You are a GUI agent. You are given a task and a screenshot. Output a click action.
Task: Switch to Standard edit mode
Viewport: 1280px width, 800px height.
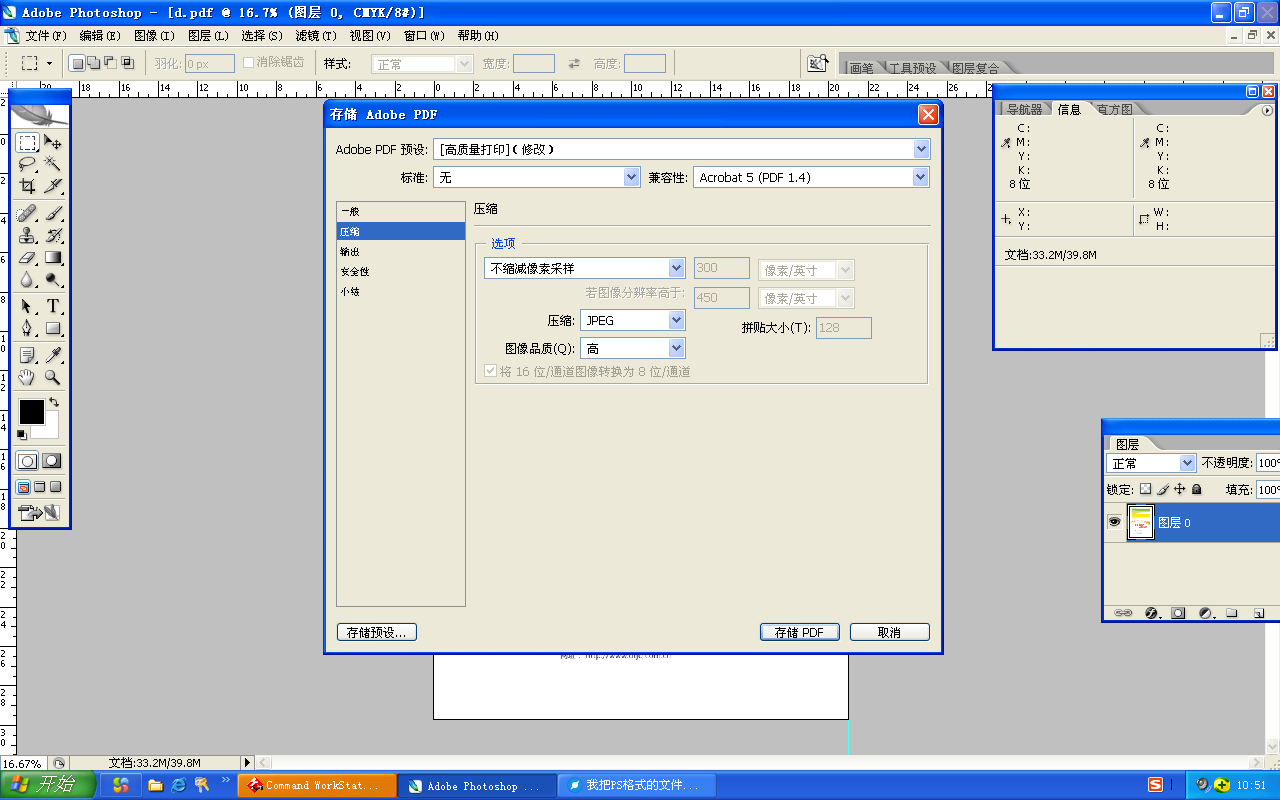[x=28, y=461]
